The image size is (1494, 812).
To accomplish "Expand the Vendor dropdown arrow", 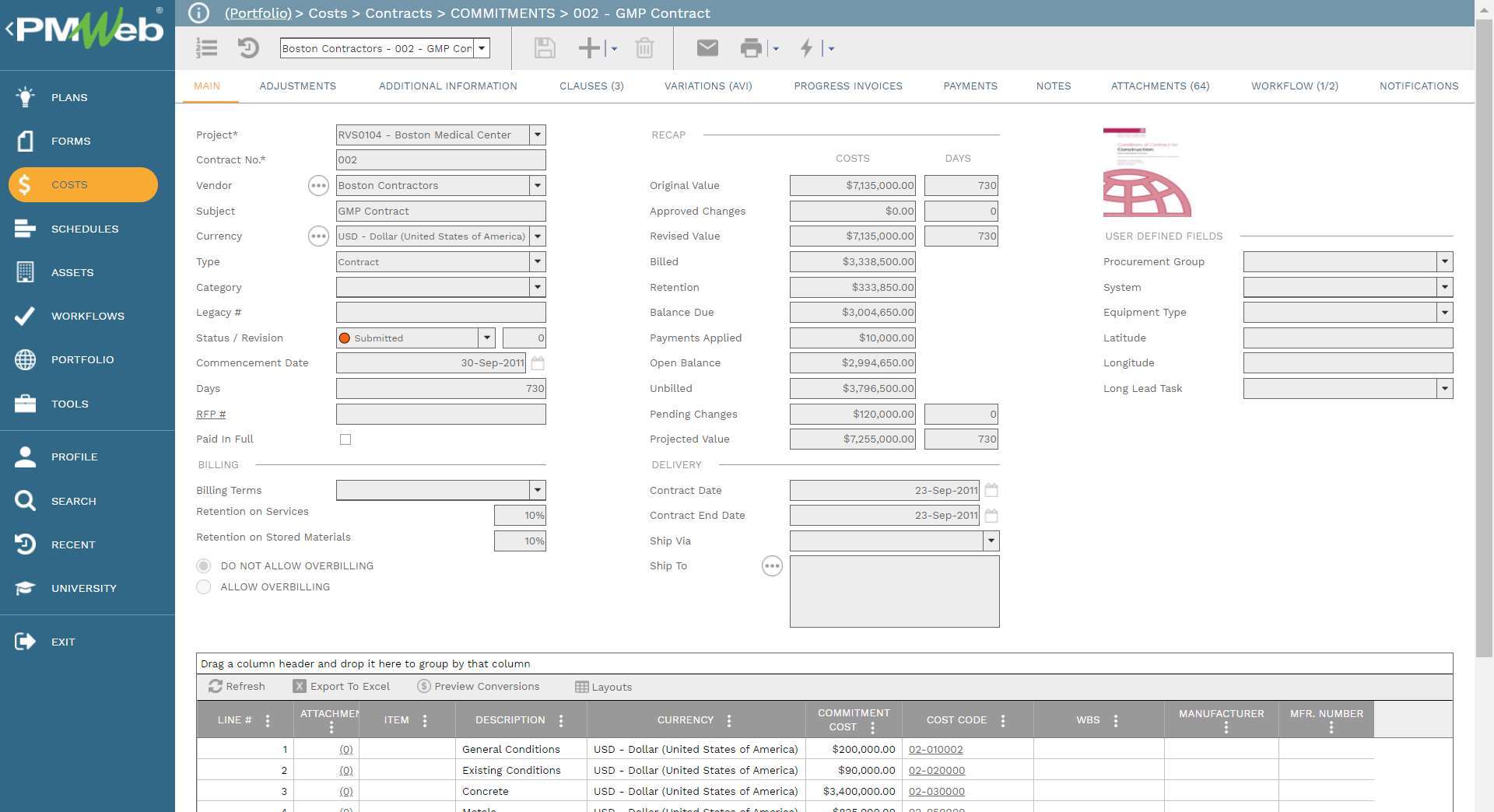I will (x=538, y=185).
